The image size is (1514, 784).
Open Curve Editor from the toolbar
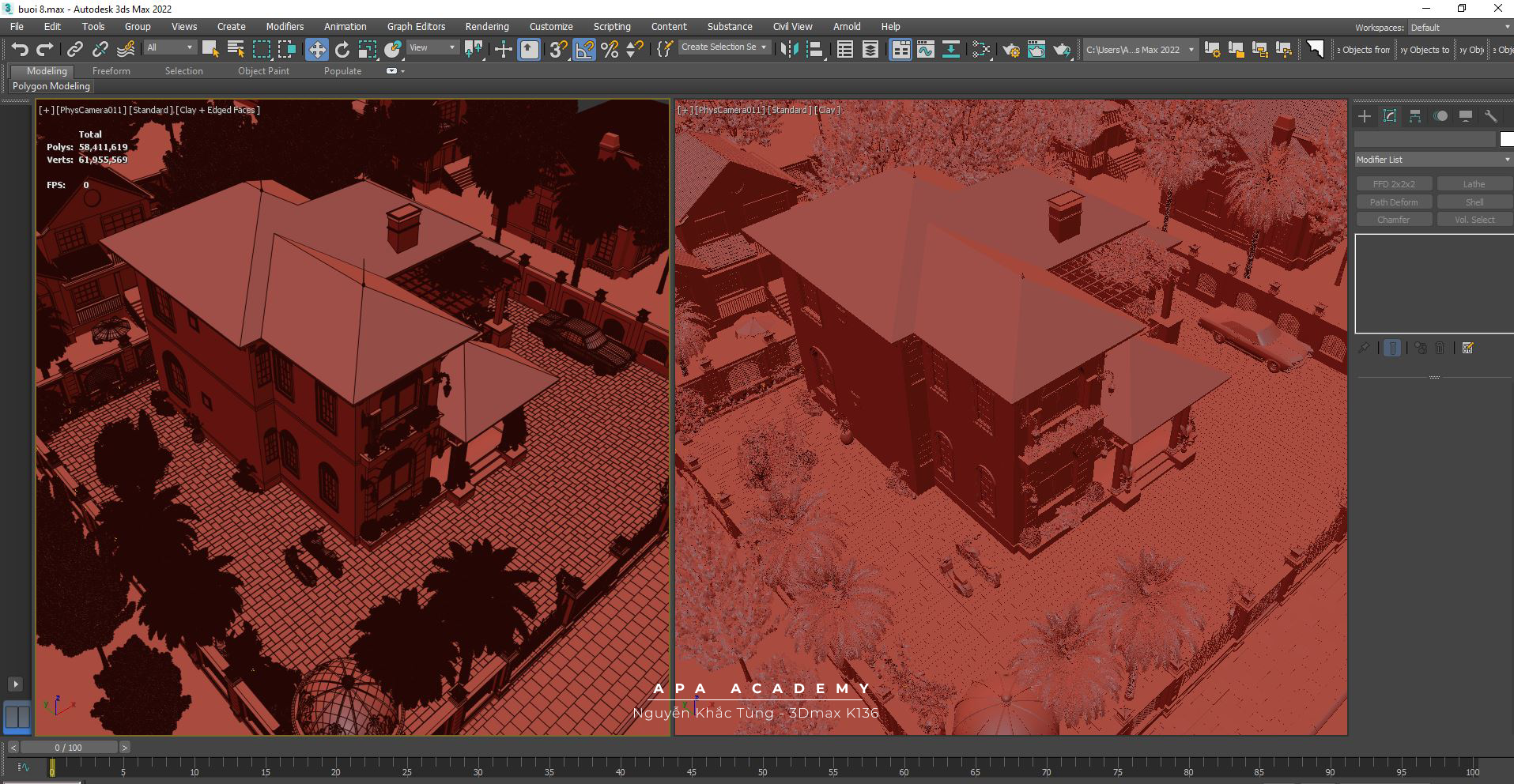(925, 50)
